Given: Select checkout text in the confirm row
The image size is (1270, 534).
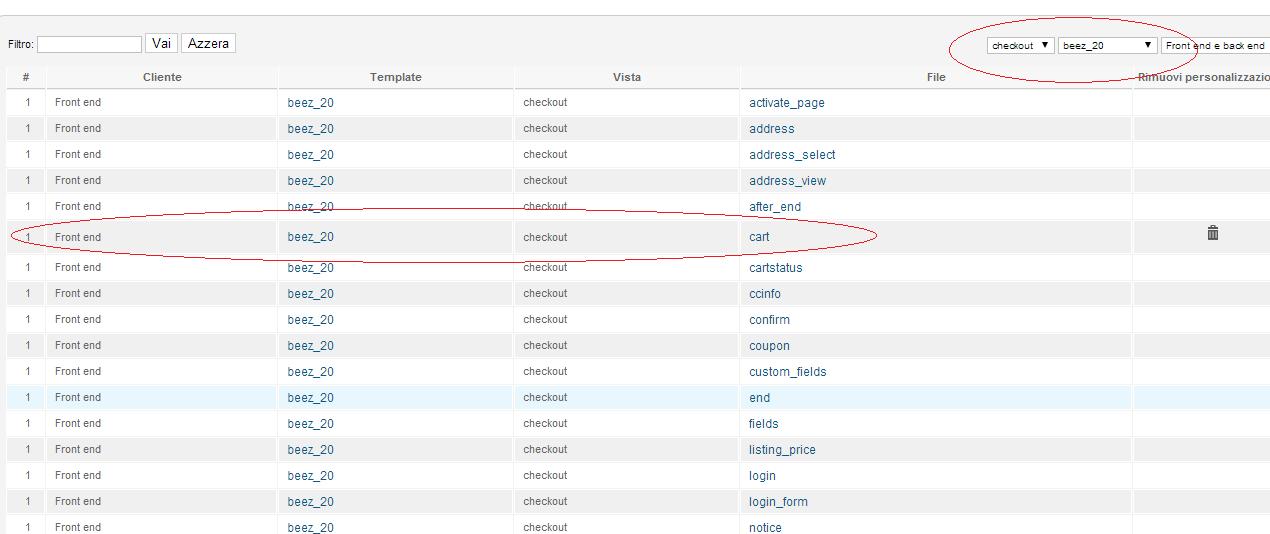Looking at the screenshot, I should tap(545, 319).
